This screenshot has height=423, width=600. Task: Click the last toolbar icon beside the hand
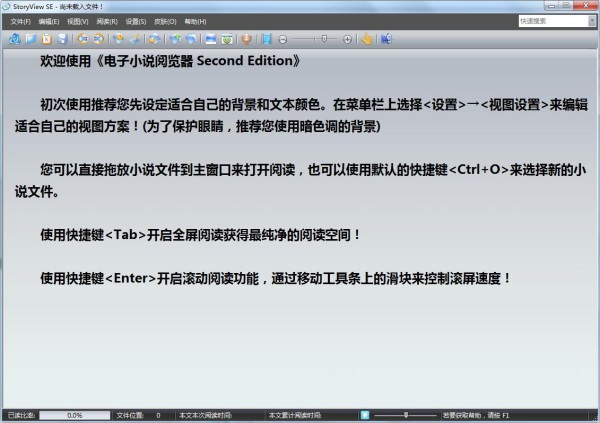[386, 39]
